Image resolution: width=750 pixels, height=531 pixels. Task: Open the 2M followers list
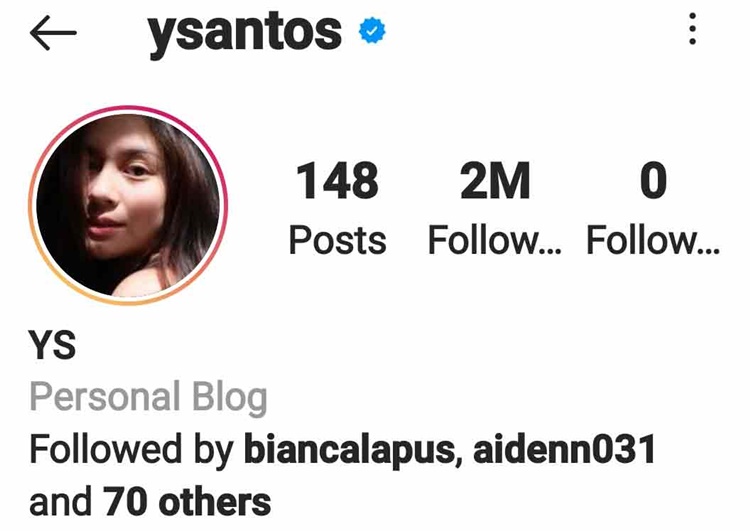[495, 208]
